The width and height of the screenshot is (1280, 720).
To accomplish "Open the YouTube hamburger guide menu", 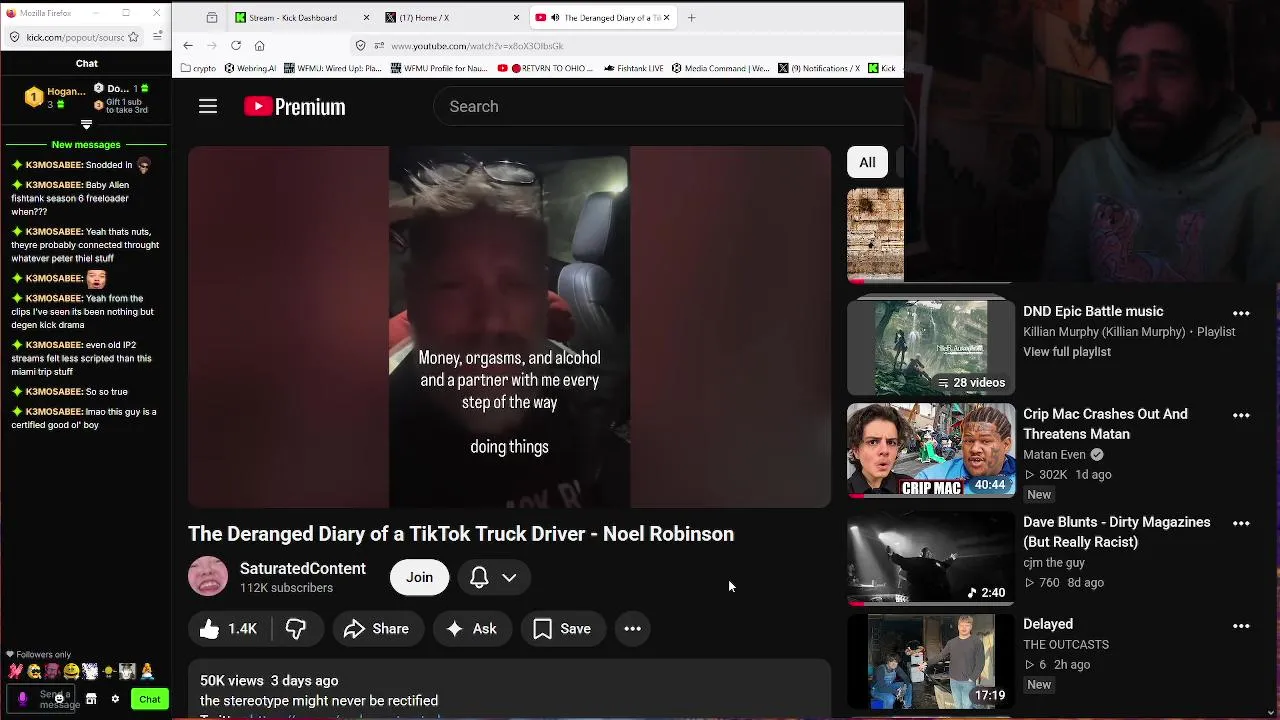I will click(208, 106).
